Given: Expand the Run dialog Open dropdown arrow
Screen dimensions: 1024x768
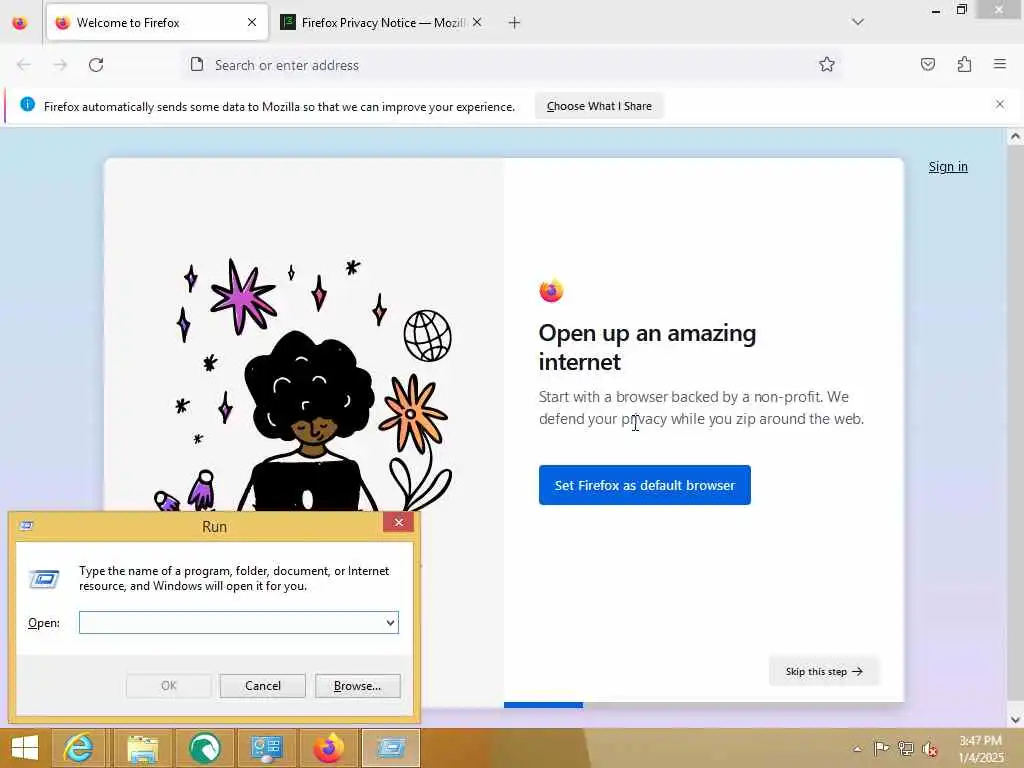Looking at the screenshot, I should (391, 622).
